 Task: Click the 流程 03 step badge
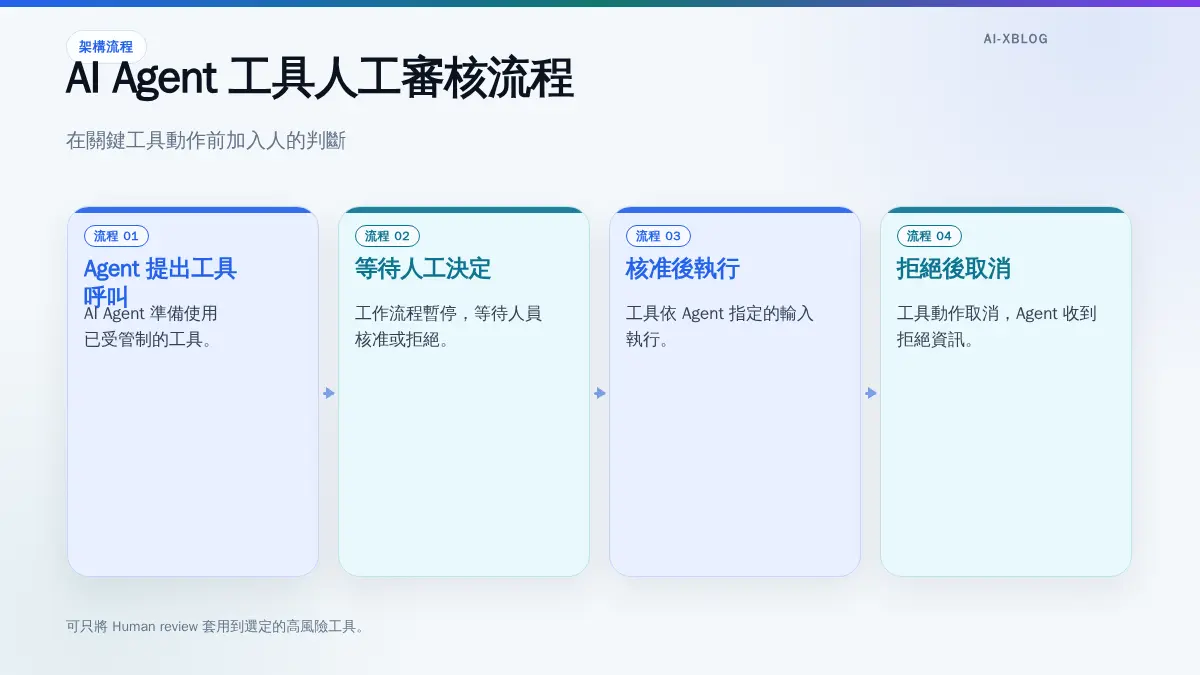(x=658, y=236)
